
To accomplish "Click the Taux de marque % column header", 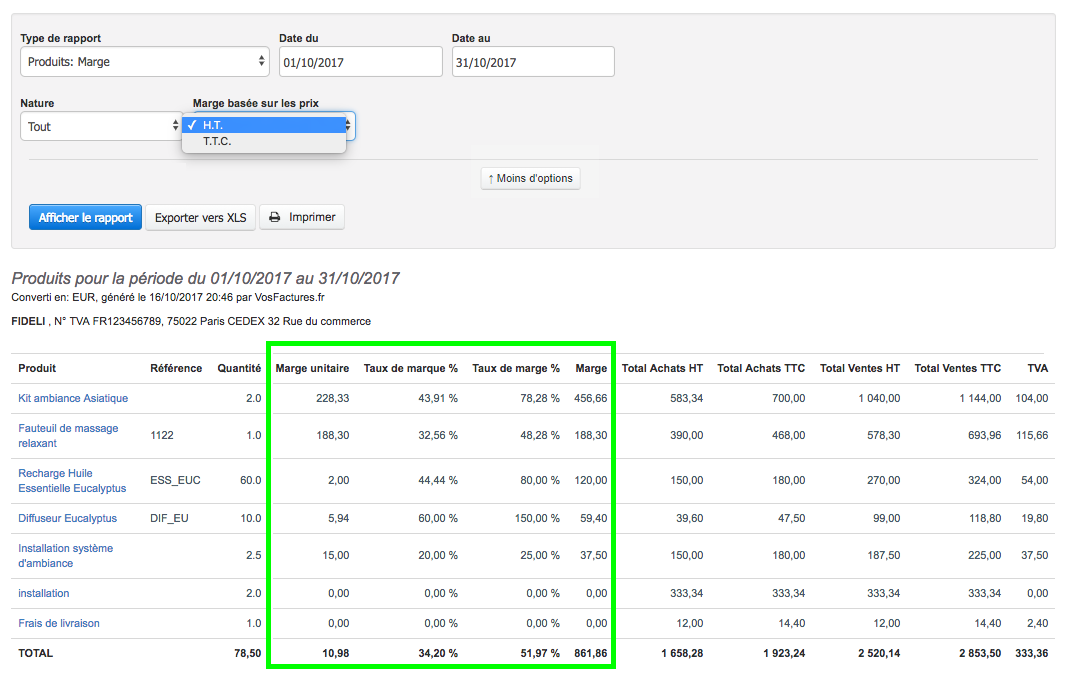I will coord(410,368).
